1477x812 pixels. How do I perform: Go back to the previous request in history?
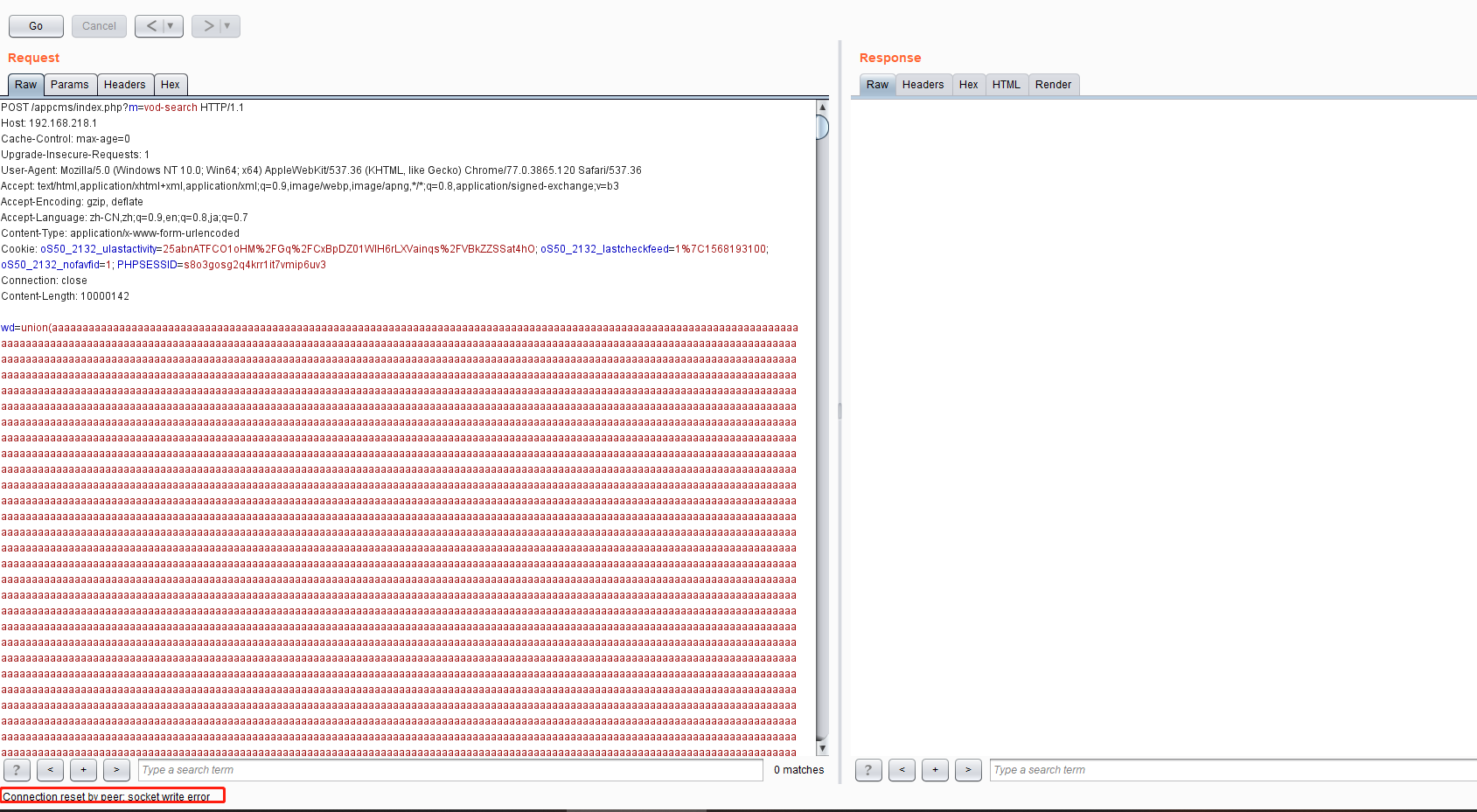pyautogui.click(x=150, y=26)
